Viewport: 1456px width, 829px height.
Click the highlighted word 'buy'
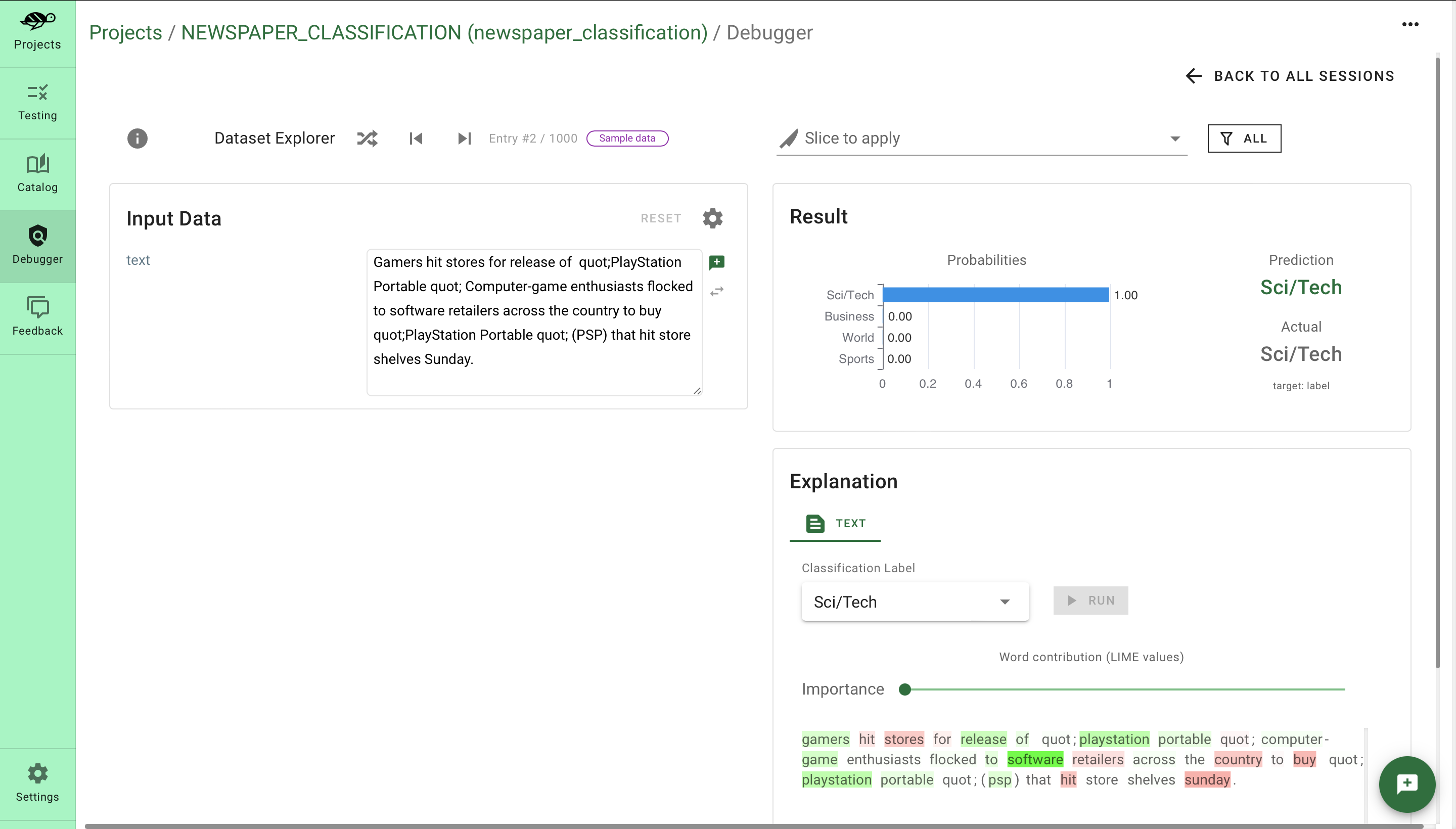coord(1304,760)
